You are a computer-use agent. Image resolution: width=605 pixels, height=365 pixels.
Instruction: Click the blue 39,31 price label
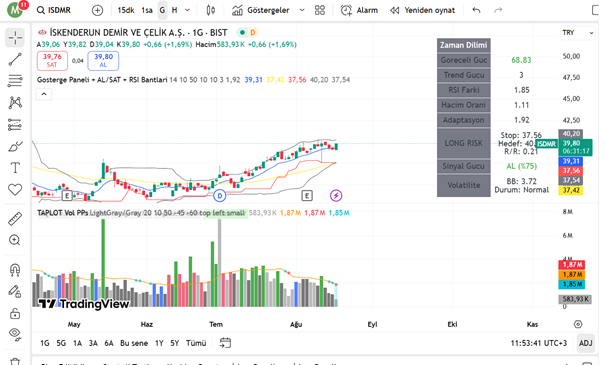click(x=571, y=161)
